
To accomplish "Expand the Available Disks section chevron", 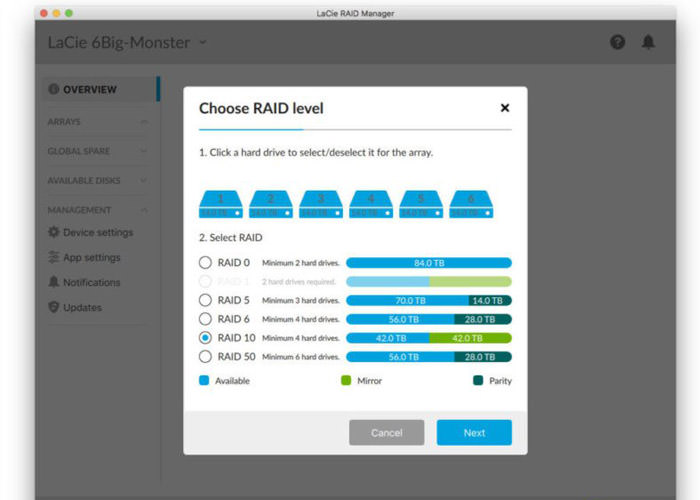I will 144,180.
